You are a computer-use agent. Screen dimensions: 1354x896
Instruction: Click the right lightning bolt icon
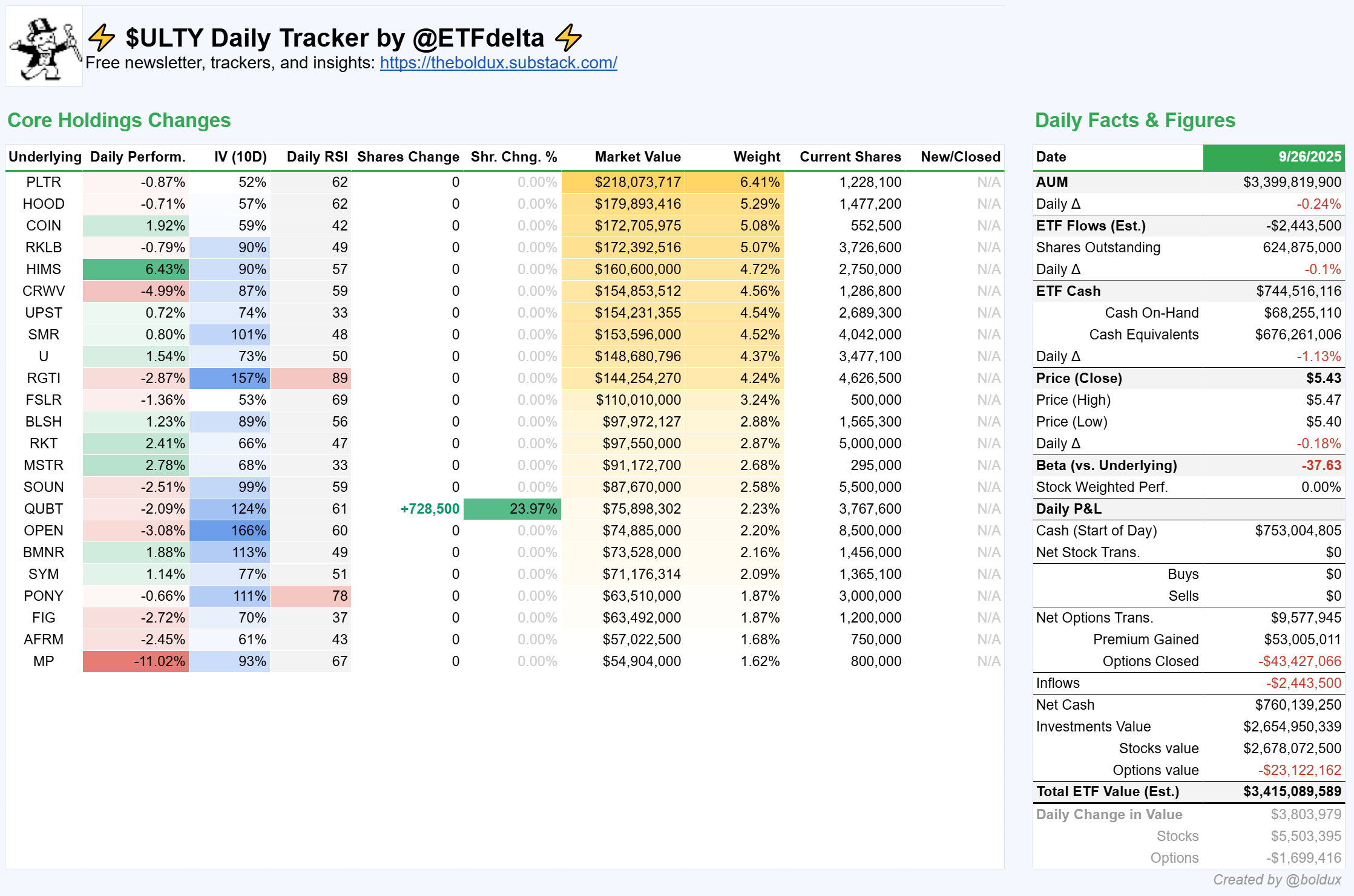pyautogui.click(x=568, y=38)
